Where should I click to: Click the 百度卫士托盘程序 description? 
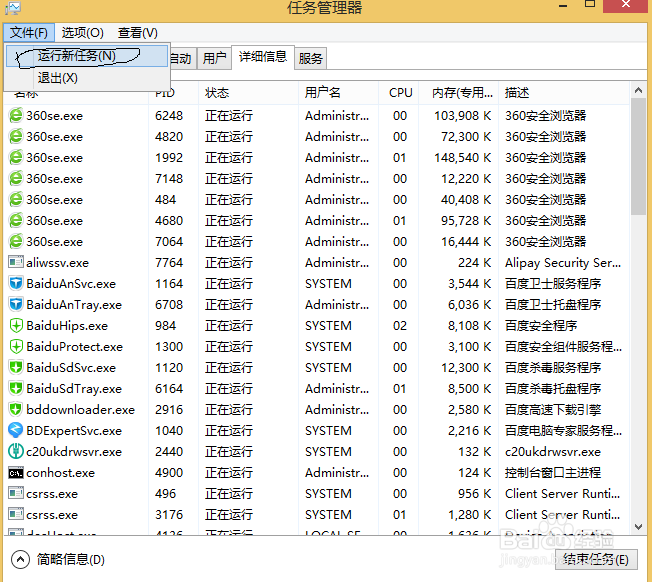pyautogui.click(x=553, y=305)
